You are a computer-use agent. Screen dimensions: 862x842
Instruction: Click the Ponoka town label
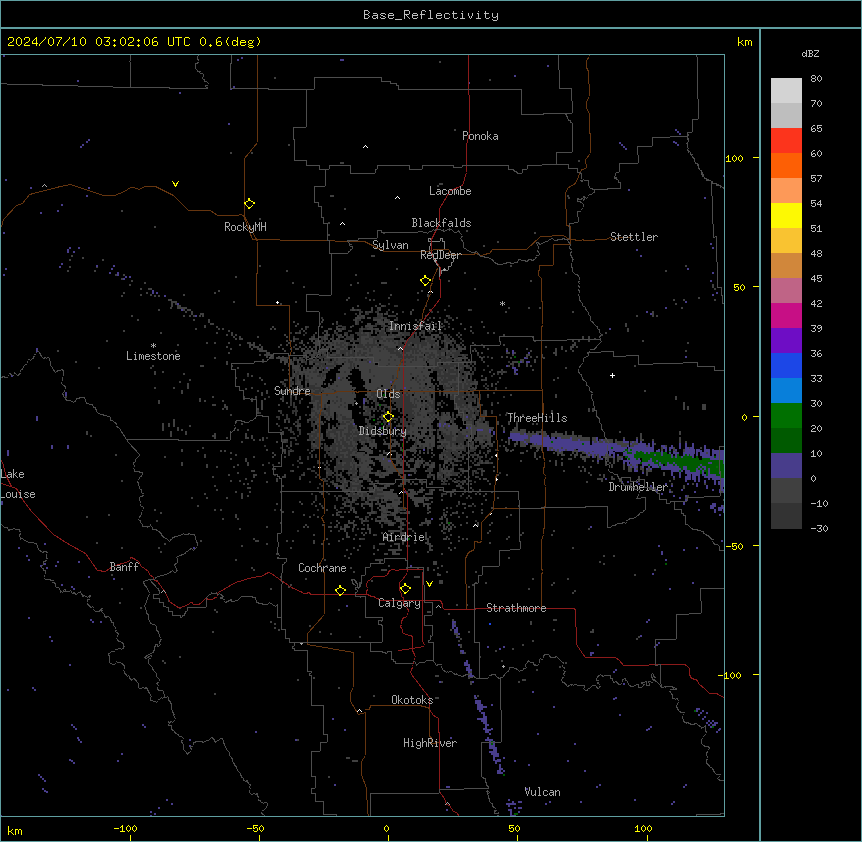coord(480,136)
